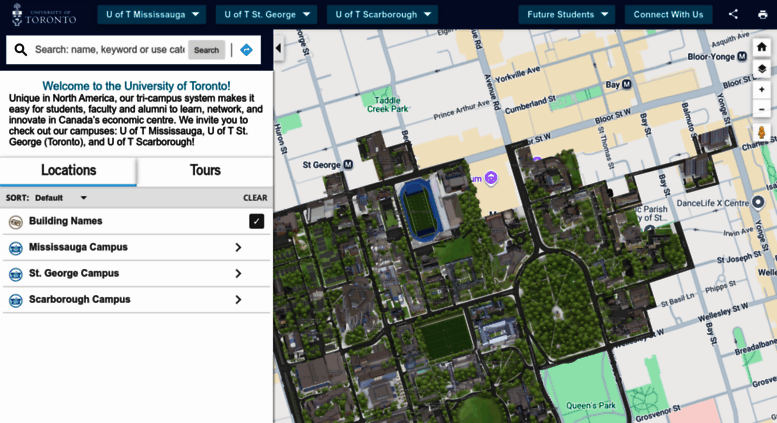This screenshot has width=777, height=423.
Task: Open the U of T Mississauga dropdown
Action: 153,14
